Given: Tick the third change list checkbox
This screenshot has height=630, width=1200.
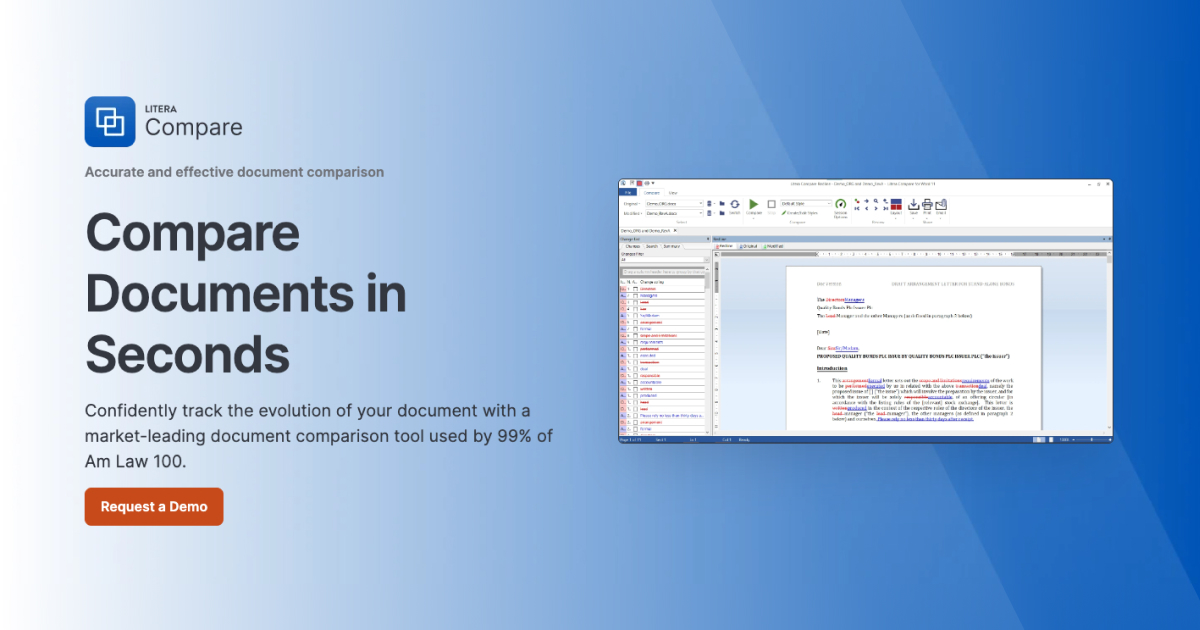Looking at the screenshot, I should pyautogui.click(x=635, y=303).
